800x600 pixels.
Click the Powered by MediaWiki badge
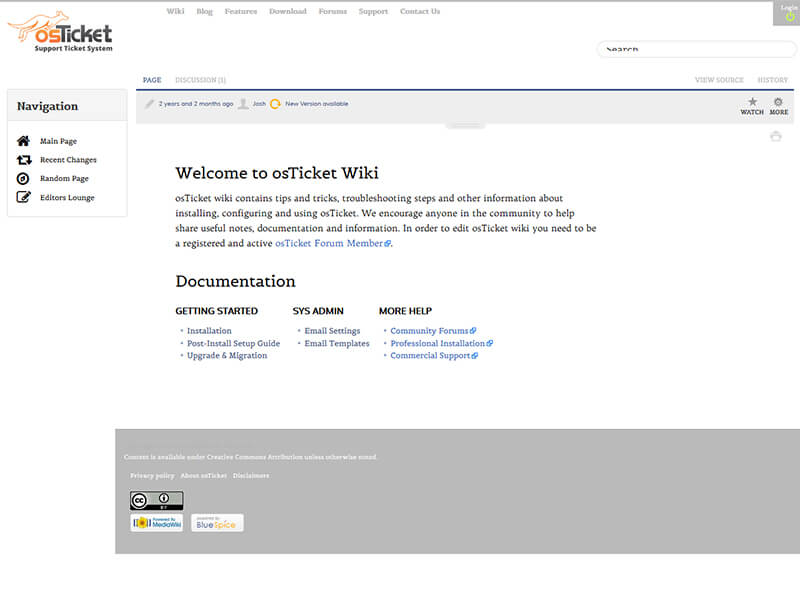tap(156, 522)
